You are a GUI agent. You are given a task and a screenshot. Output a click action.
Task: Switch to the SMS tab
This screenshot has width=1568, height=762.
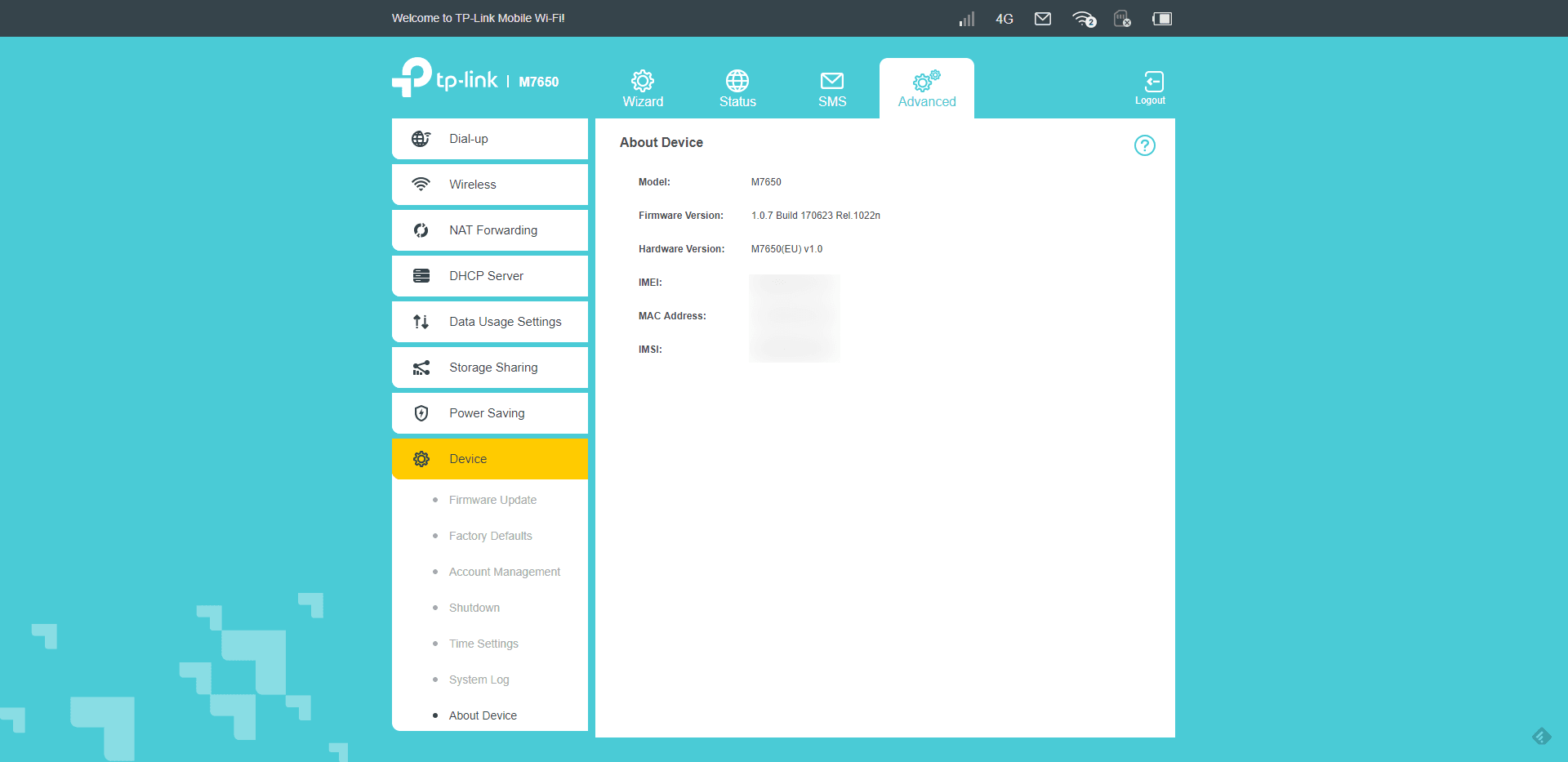(832, 88)
